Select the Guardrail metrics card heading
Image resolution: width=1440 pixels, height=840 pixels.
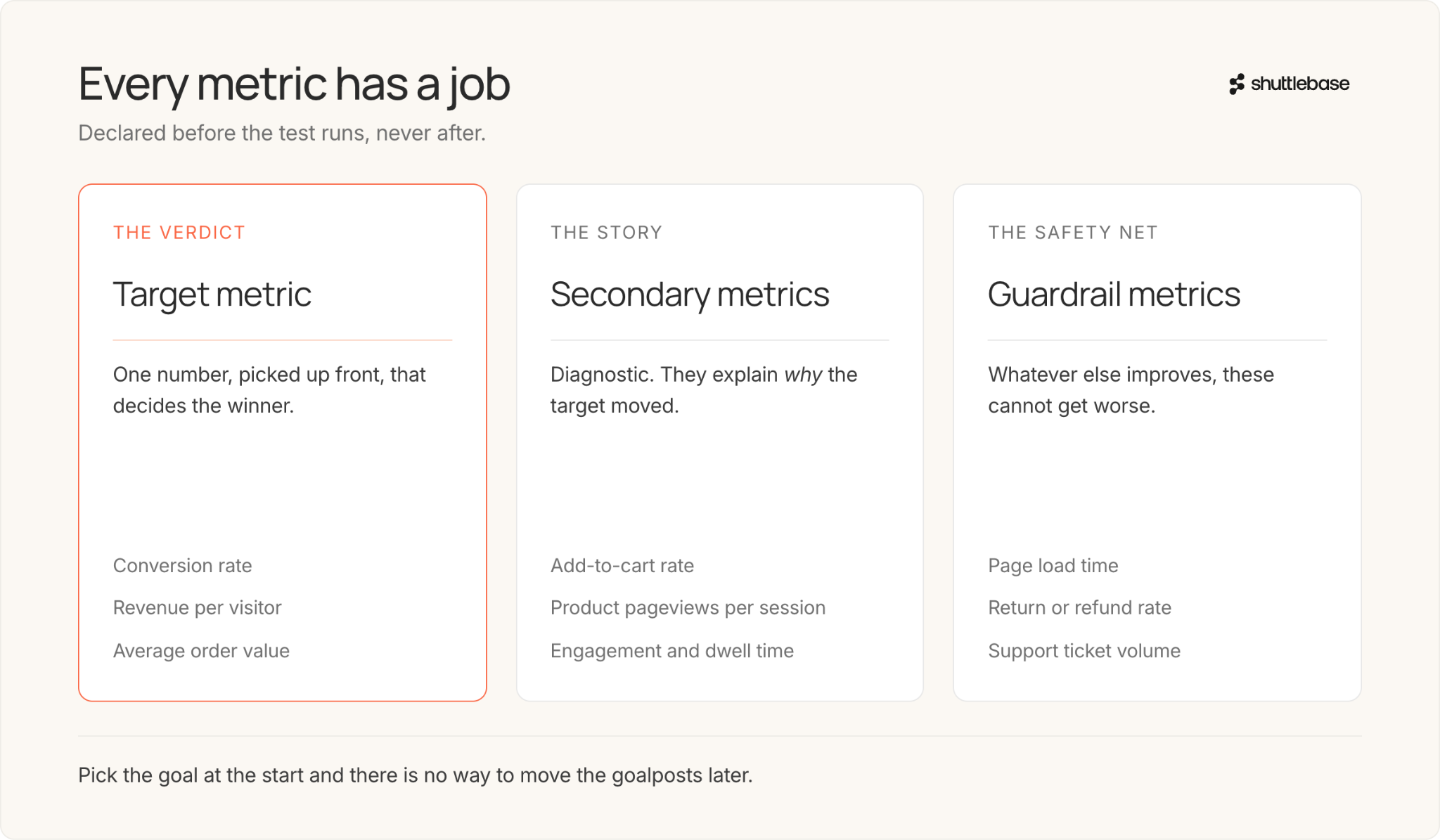(x=1114, y=295)
